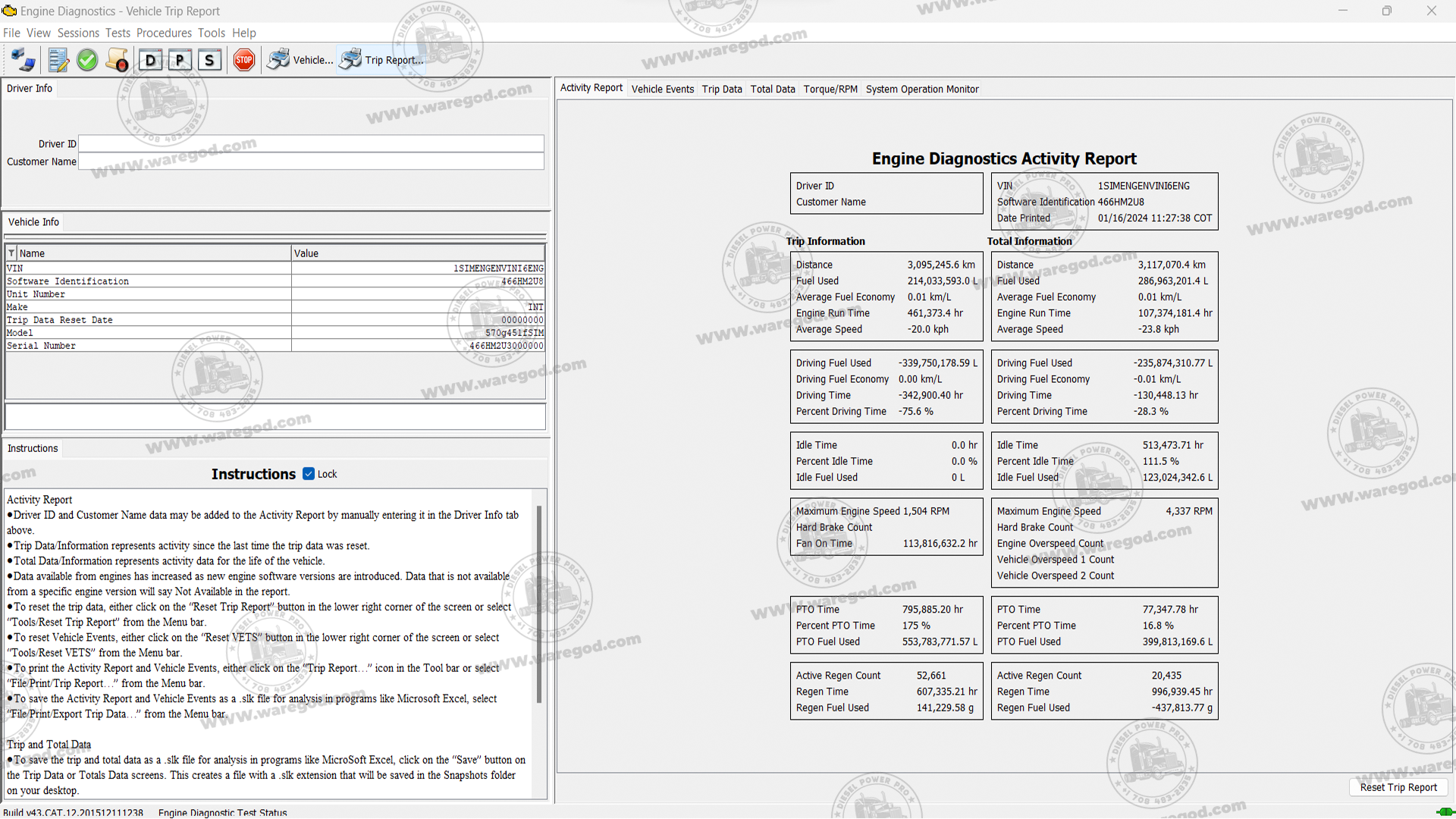Click the green checkmark toolbar icon

[87, 60]
